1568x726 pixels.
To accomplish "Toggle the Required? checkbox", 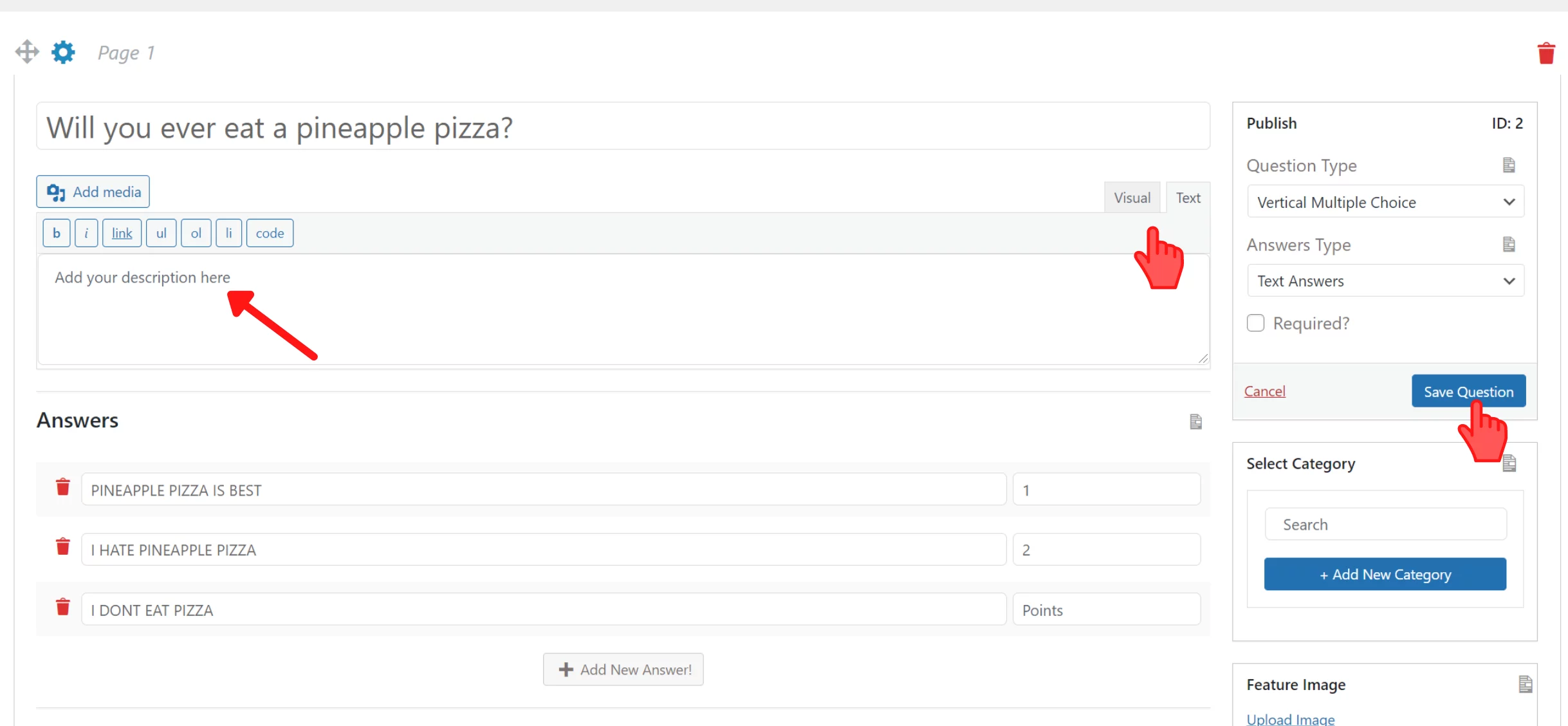I will 1255,323.
